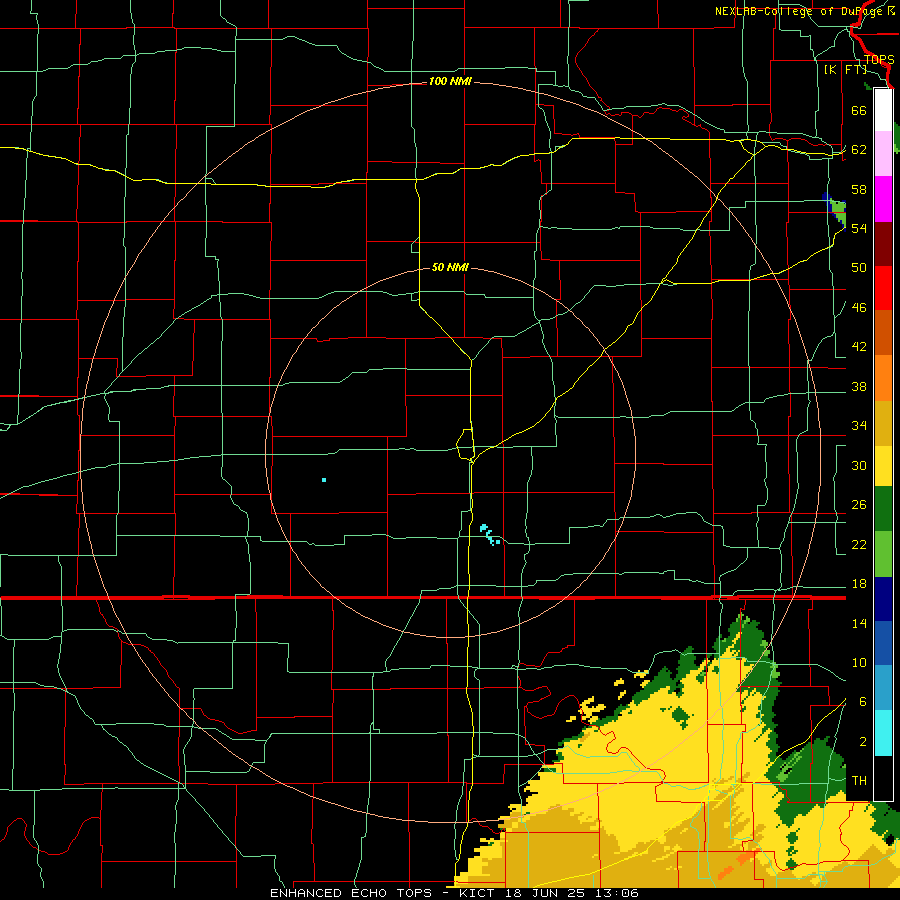Select the dark green legend swatch

(883, 509)
